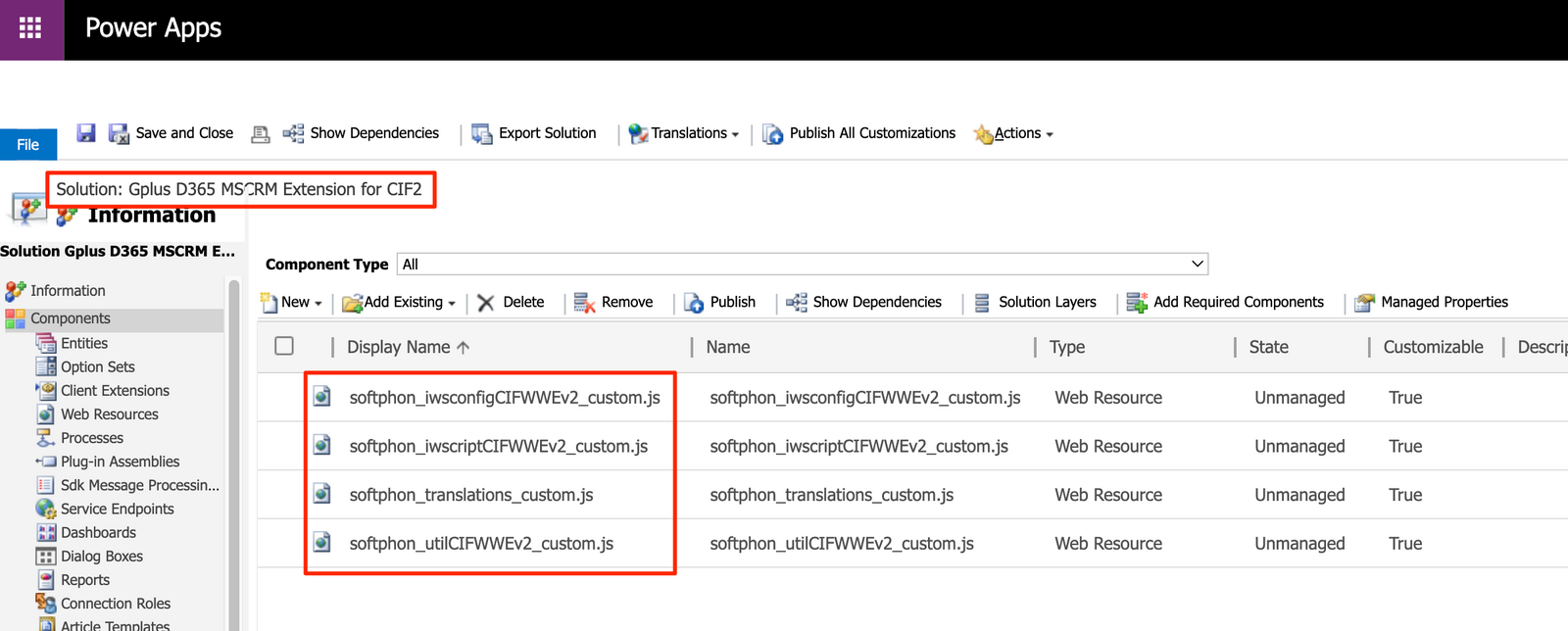Image resolution: width=1568 pixels, height=631 pixels.
Task: Expand the Add Existing dropdown arrow
Action: point(452,304)
